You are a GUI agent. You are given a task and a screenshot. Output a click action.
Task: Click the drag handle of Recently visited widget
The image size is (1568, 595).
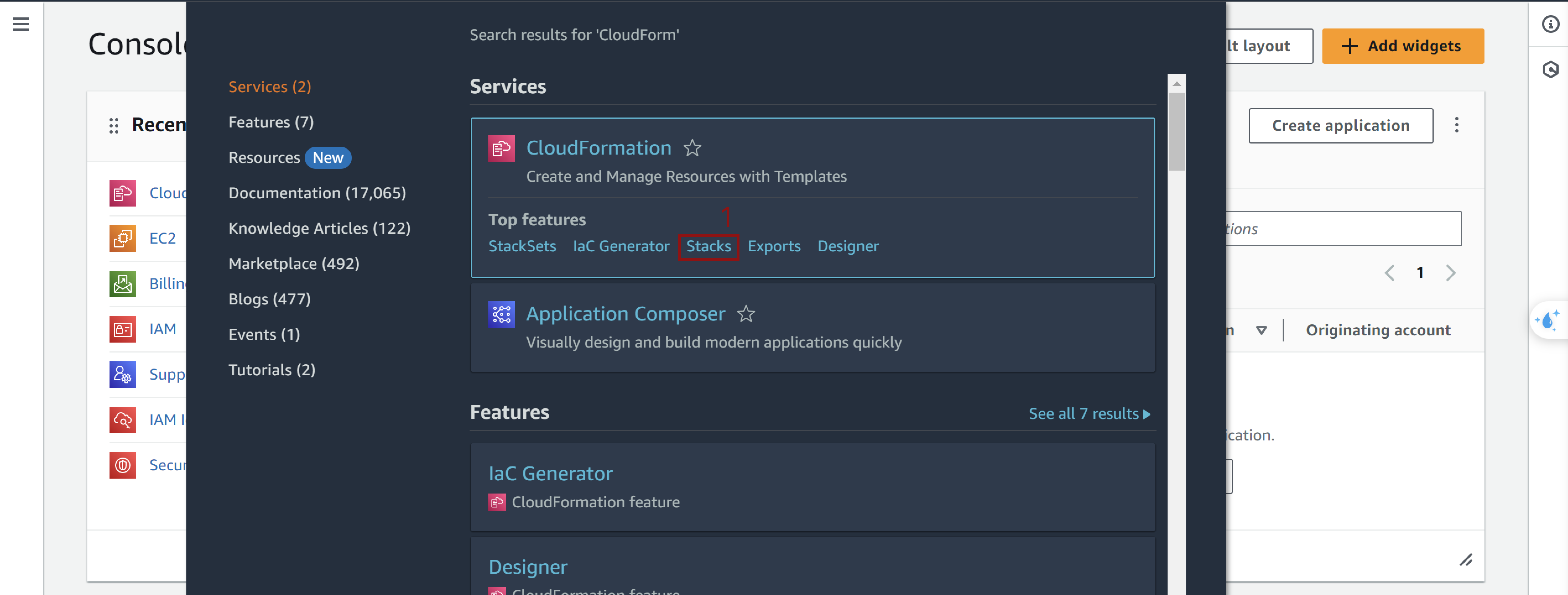coord(114,125)
